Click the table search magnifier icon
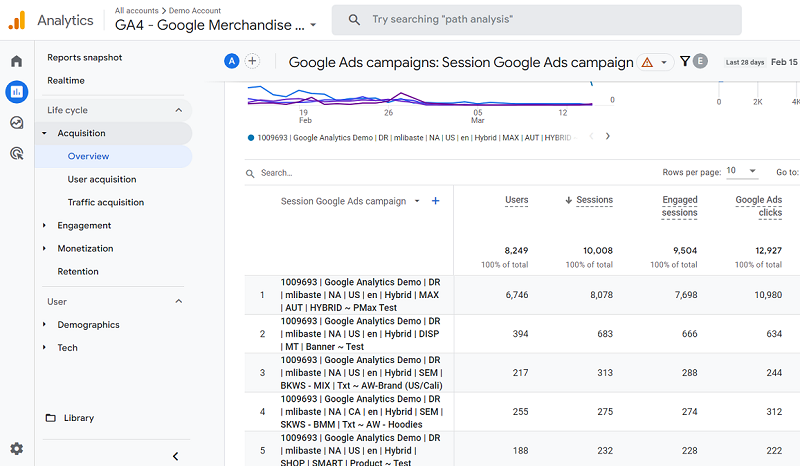The width and height of the screenshot is (800, 466). point(250,174)
